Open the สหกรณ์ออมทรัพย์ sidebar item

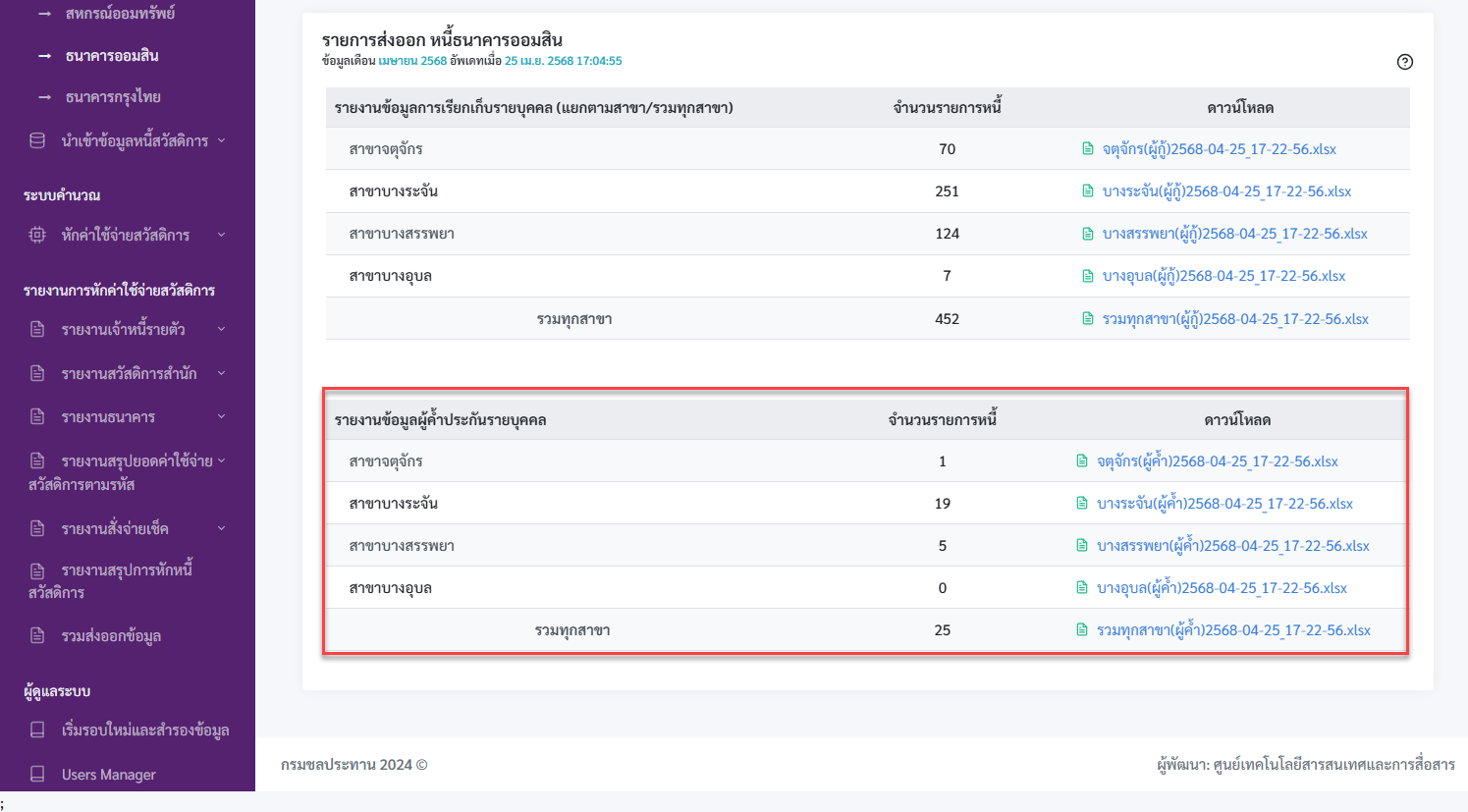[120, 14]
